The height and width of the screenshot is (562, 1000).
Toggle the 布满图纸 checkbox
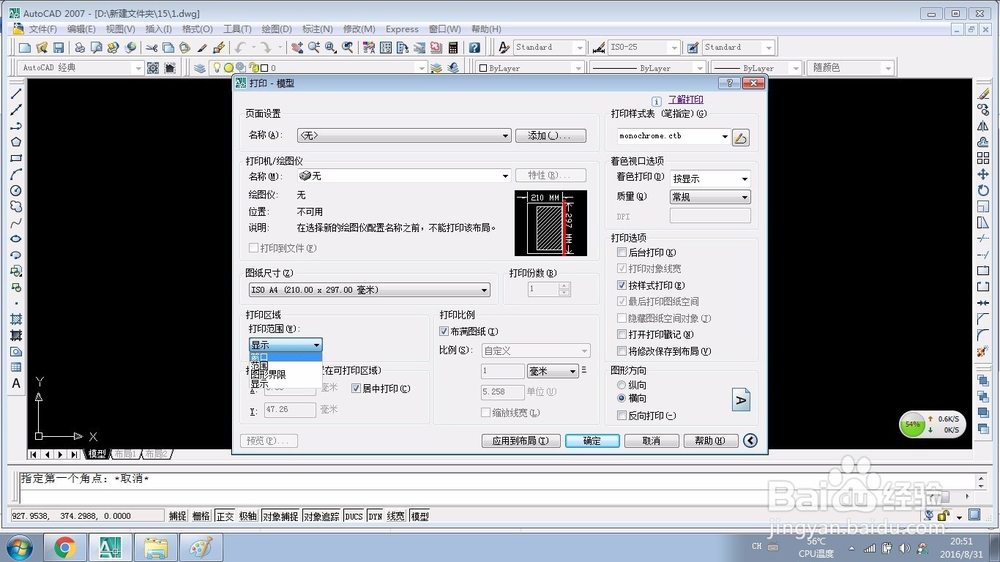444,331
